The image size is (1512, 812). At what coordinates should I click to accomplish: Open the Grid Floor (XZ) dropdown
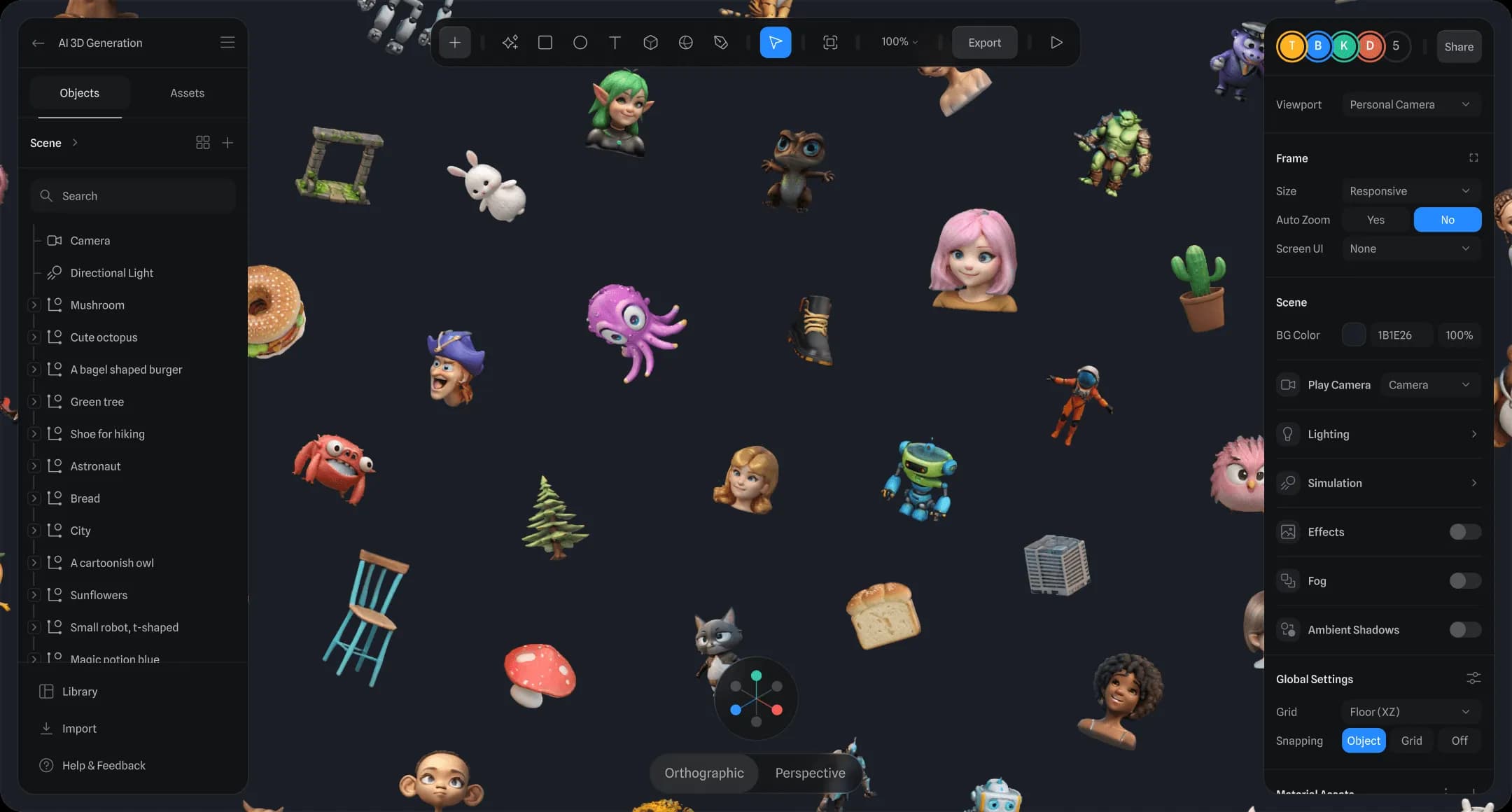coord(1411,712)
